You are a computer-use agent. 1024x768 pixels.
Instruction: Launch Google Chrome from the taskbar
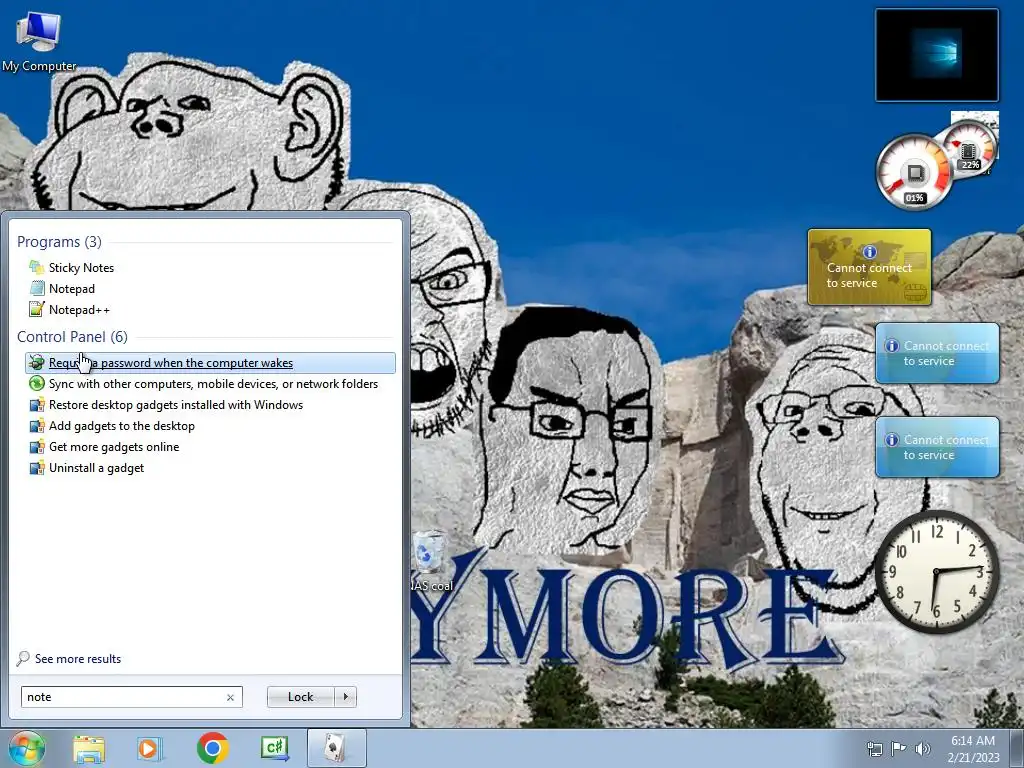pyautogui.click(x=213, y=749)
